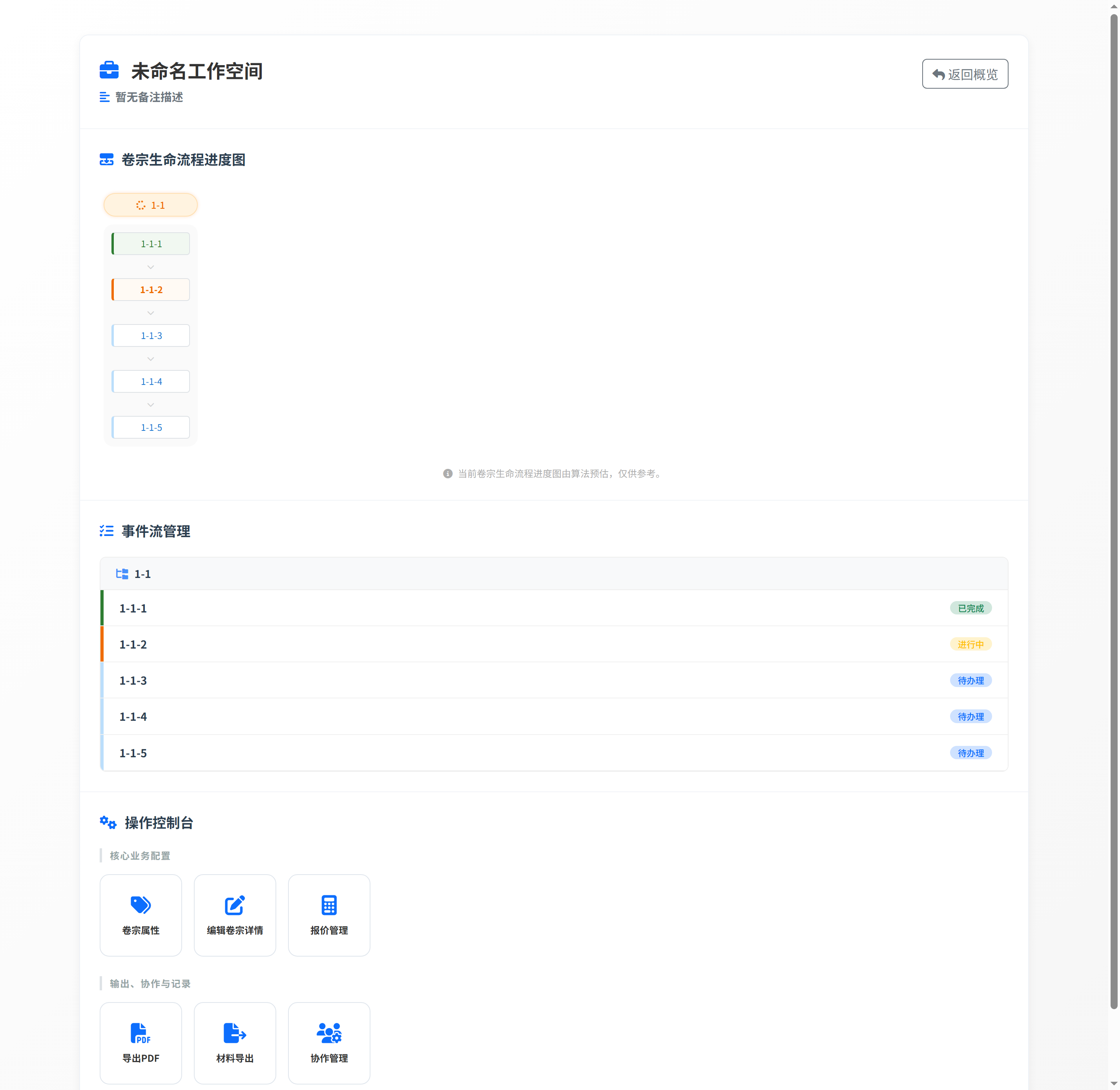Viewport: 1120px width, 1090px height.
Task: Click the 卷宗生命流程进度图 section icon
Action: coord(106,160)
